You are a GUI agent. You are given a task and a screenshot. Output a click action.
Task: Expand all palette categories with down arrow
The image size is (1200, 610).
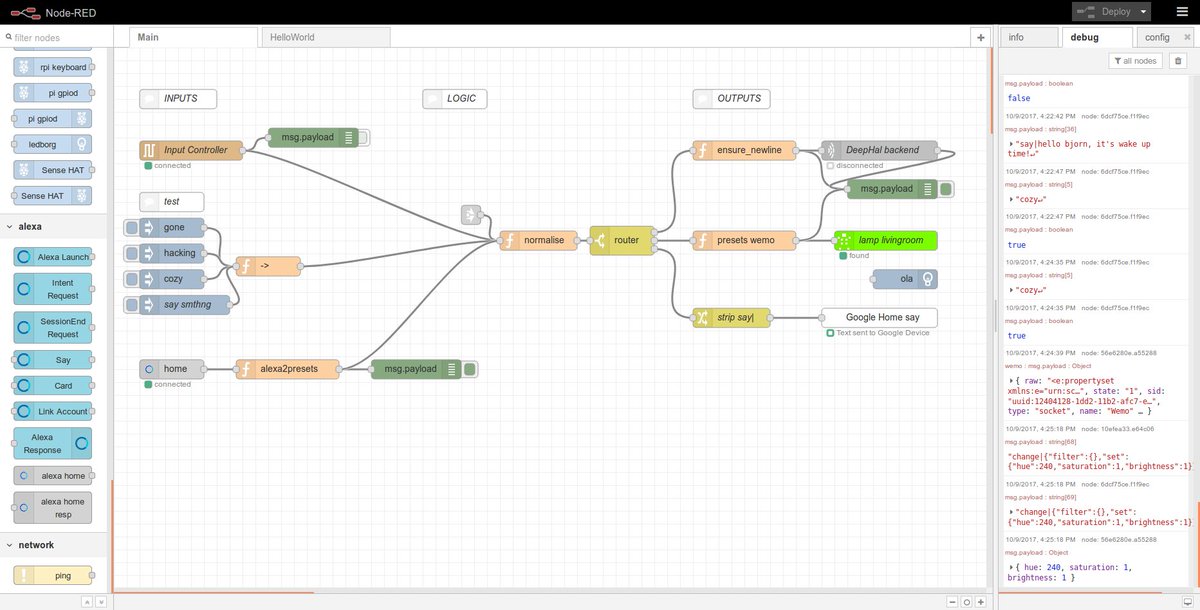(x=99, y=602)
